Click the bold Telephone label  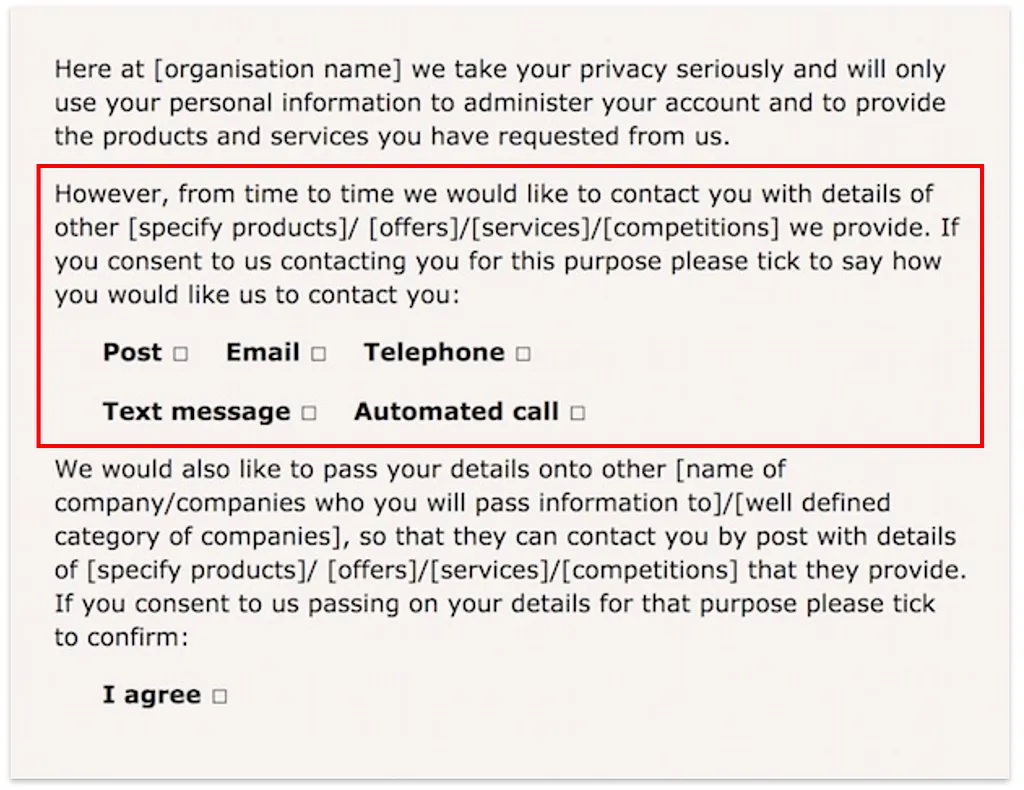click(x=434, y=353)
